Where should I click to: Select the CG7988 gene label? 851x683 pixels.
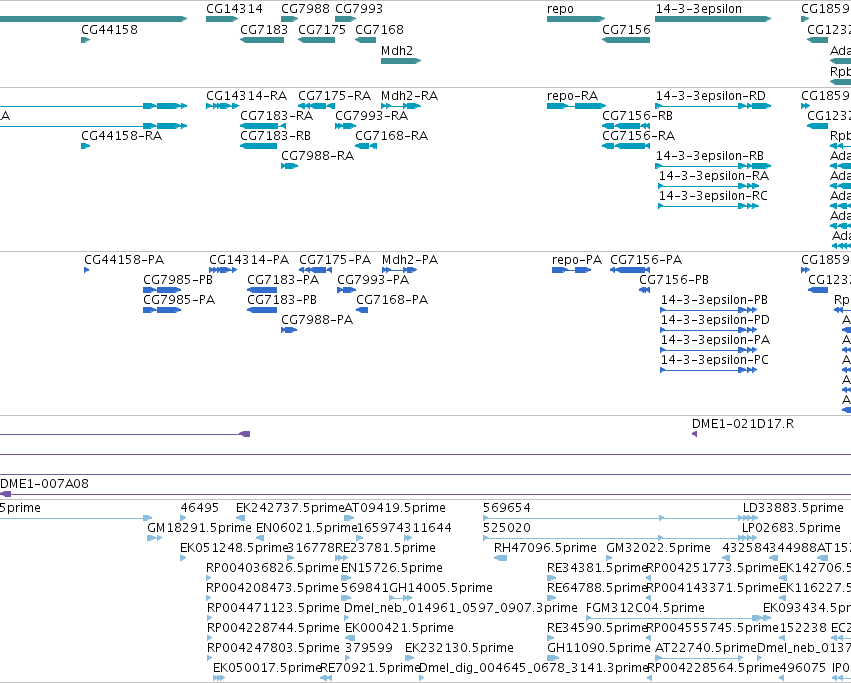[305, 9]
